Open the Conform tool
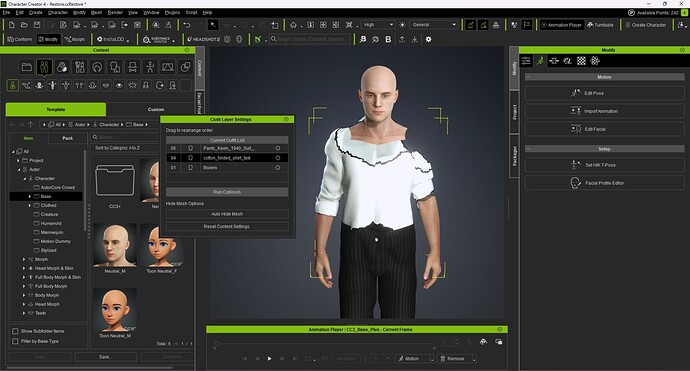Viewport: 690px width, 371px height. [x=20, y=39]
